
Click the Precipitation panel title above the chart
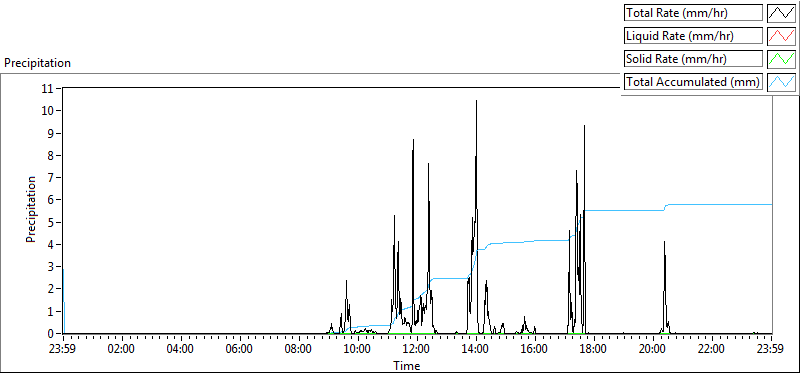pos(37,63)
